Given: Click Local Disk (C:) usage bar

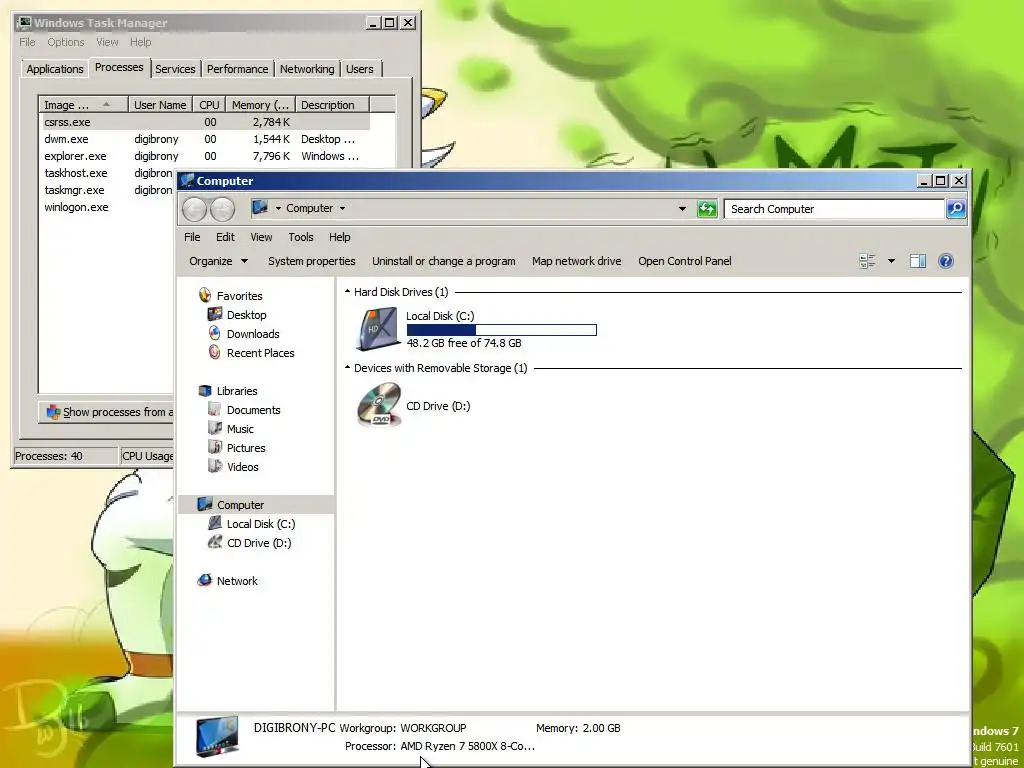Looking at the screenshot, I should click(x=501, y=330).
